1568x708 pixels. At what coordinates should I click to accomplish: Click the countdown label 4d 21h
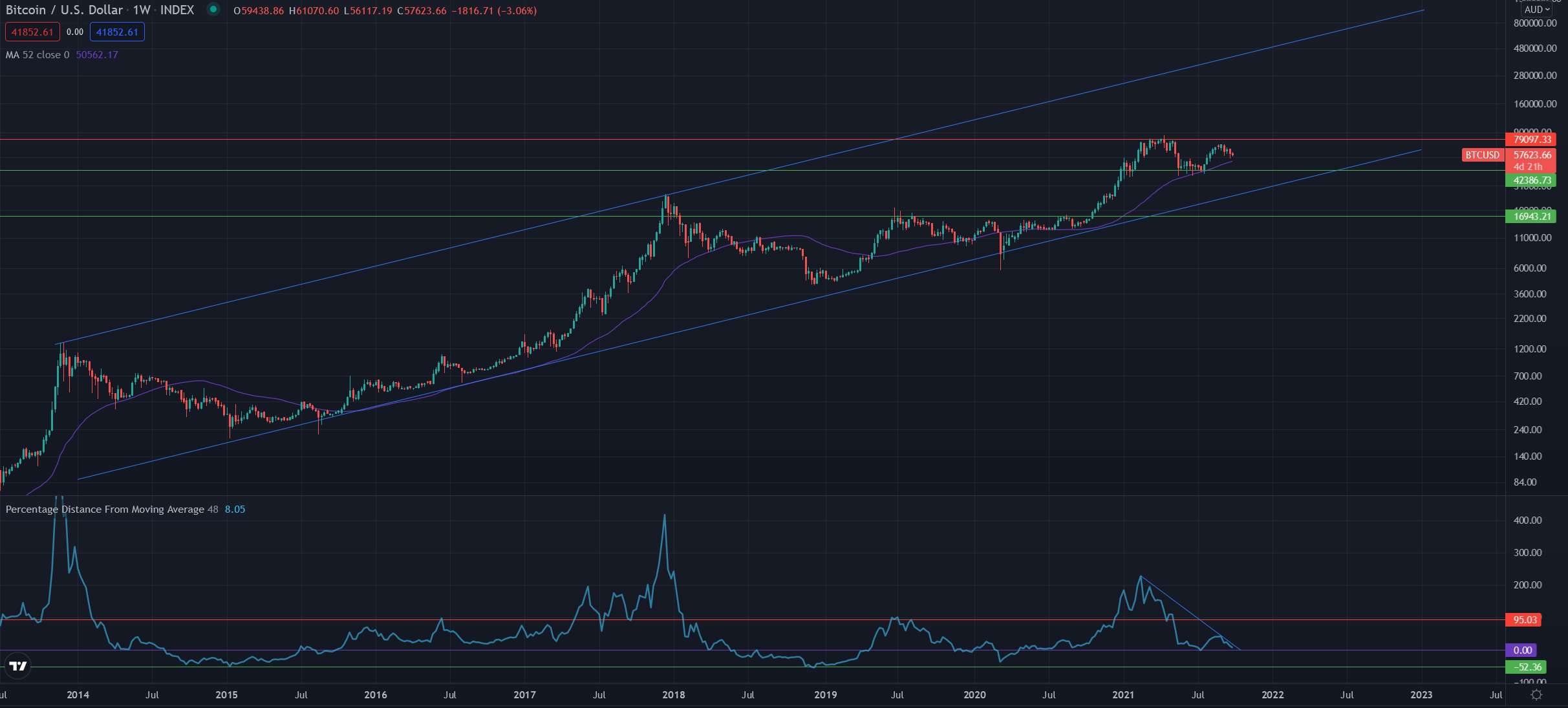tap(1527, 167)
